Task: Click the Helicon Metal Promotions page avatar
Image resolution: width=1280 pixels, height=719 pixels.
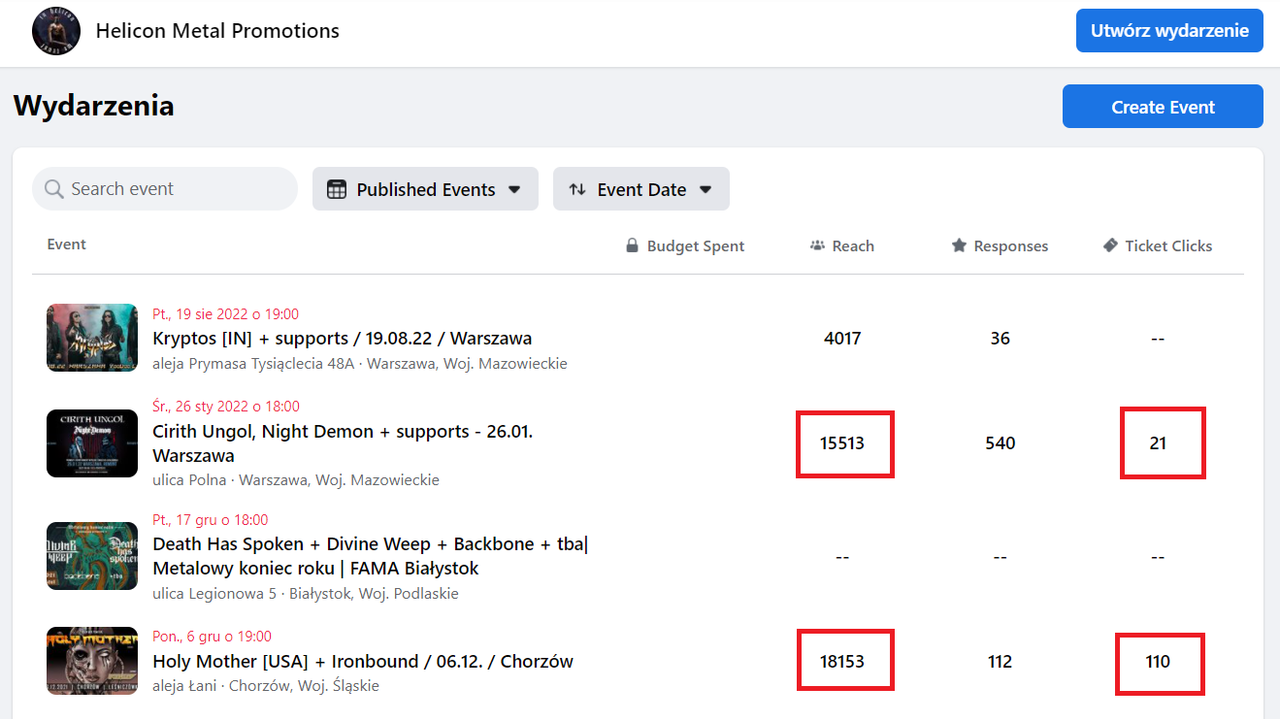Action: (x=56, y=31)
